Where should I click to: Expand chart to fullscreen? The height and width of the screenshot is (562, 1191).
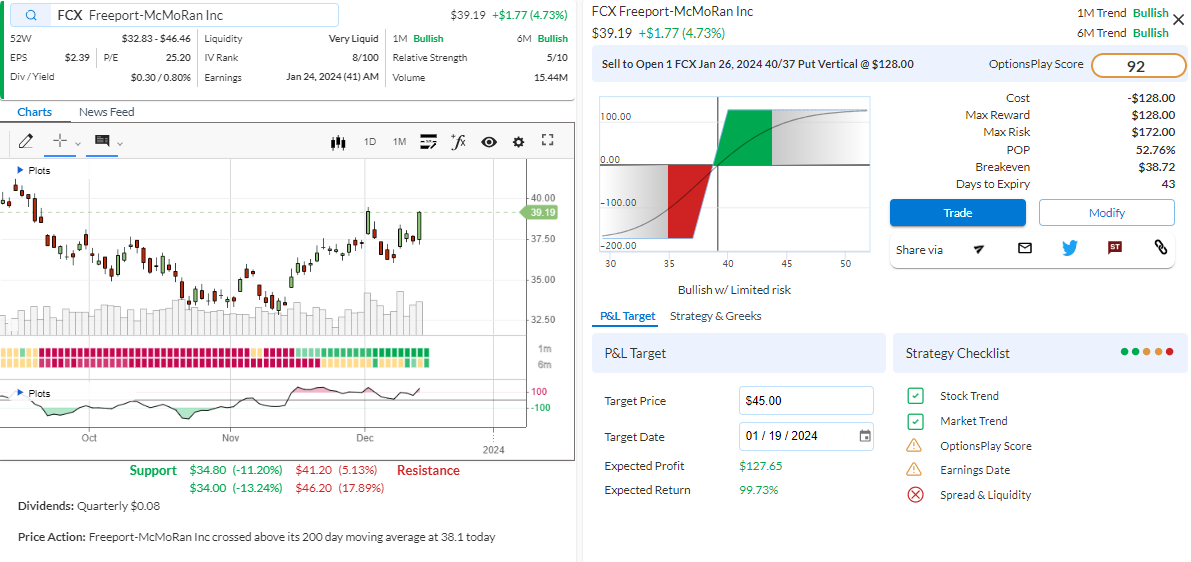coord(548,140)
